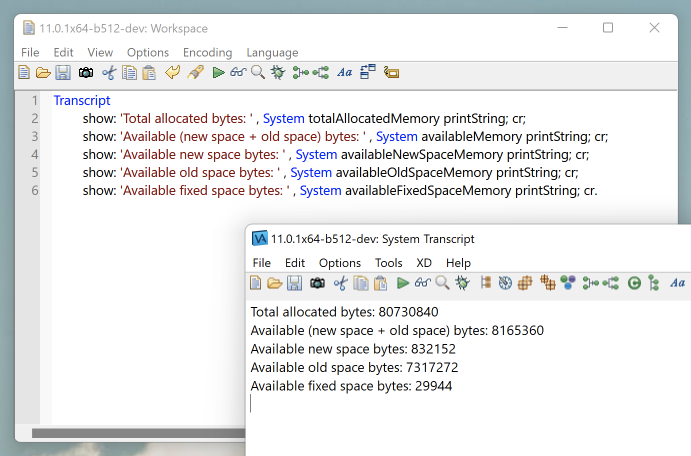Image resolution: width=691 pixels, height=456 pixels.
Task: Click camera snapshot icon in Workspace toolbar
Action: pos(85,72)
